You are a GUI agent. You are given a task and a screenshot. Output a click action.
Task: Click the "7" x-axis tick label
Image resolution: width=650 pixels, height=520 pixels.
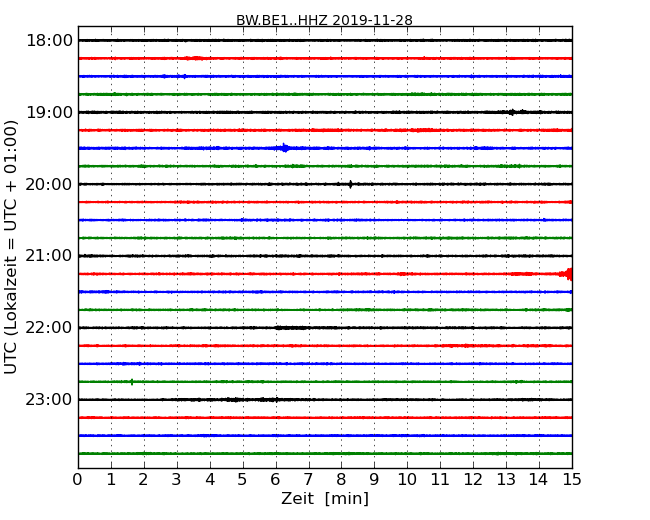pos(308,479)
